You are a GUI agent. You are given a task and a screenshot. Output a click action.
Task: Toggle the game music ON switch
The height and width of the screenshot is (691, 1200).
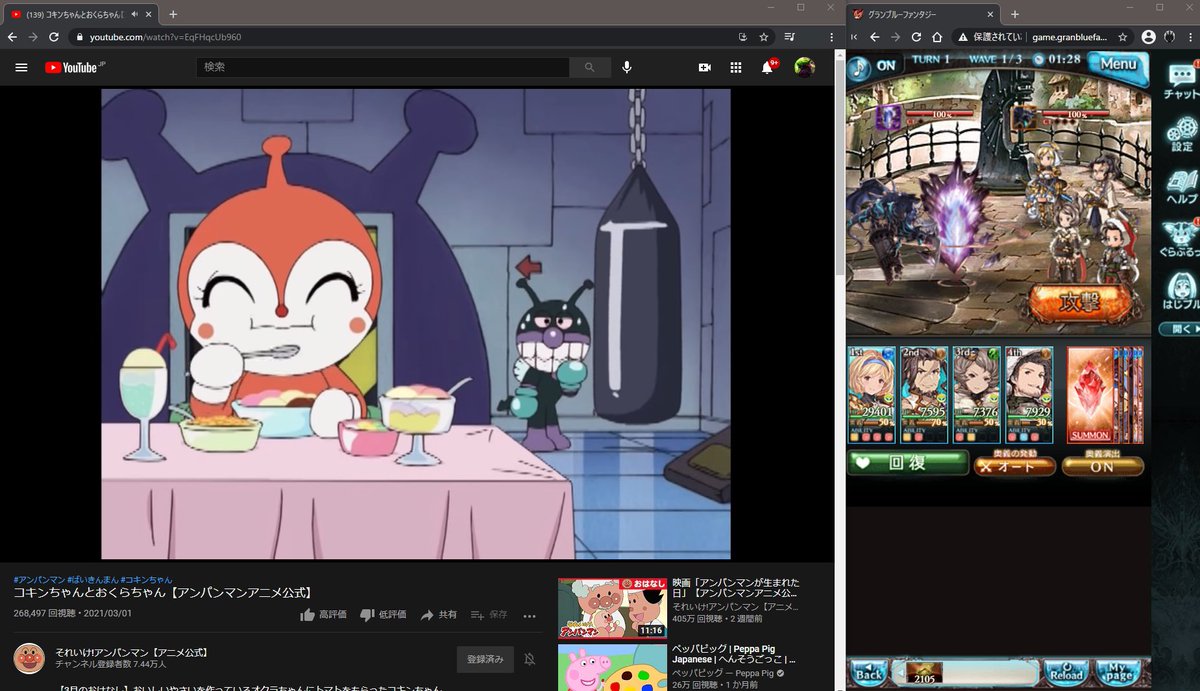pyautogui.click(x=874, y=66)
